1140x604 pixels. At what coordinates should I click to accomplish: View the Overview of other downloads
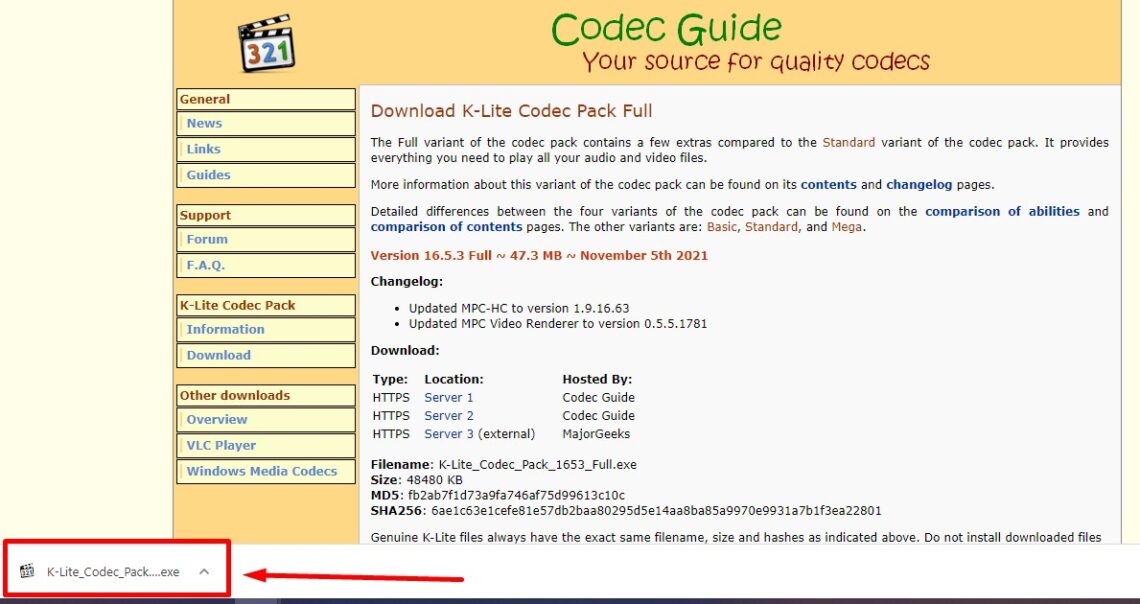click(x=216, y=419)
